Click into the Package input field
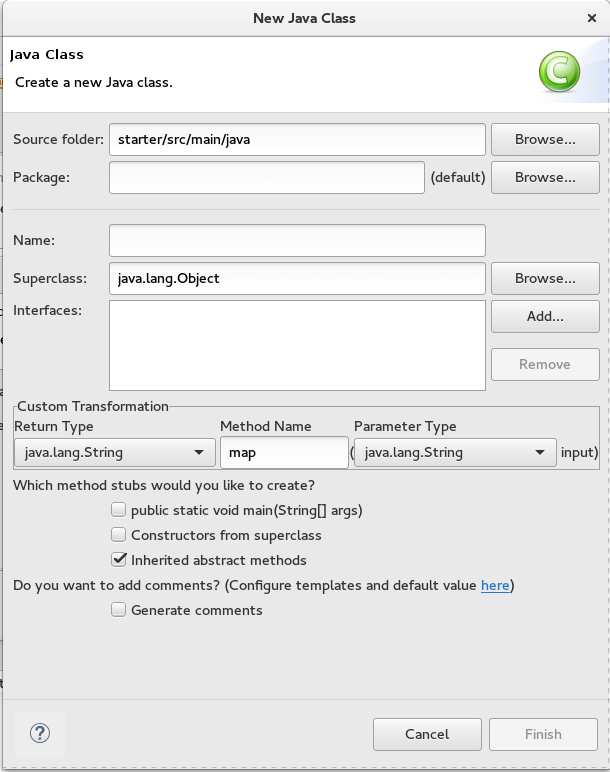 (267, 178)
